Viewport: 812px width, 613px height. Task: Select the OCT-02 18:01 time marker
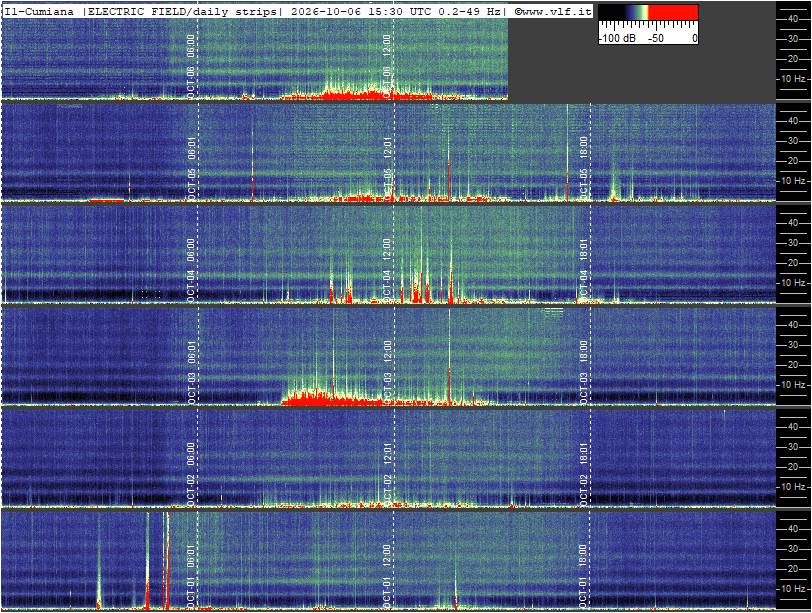583,474
